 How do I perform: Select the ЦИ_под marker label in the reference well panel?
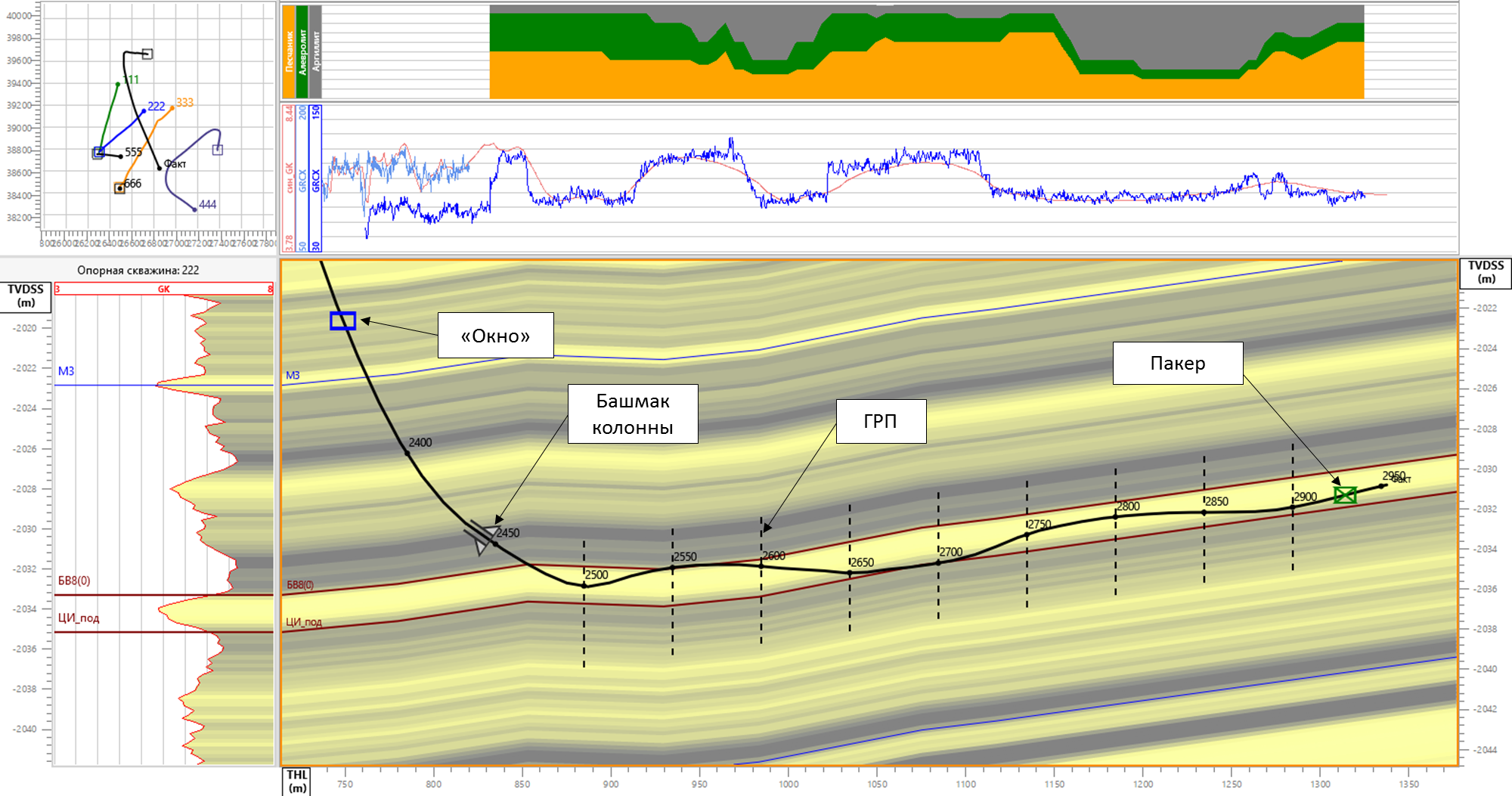pos(79,618)
